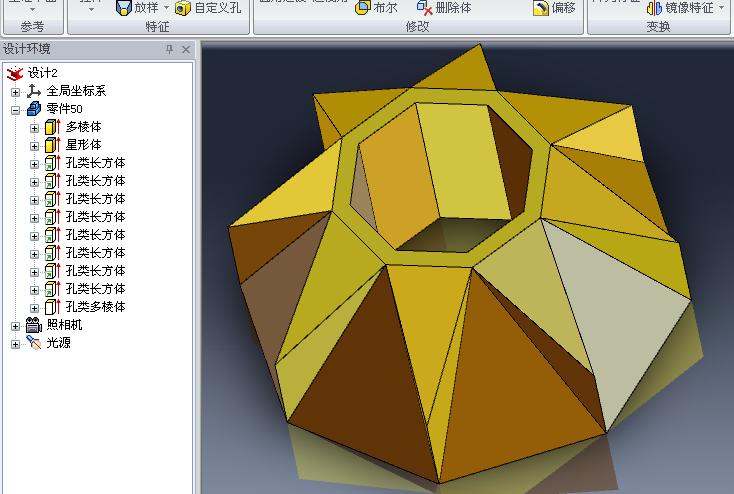The height and width of the screenshot is (494, 734).
Task: Collapse the 零件50 tree node
Action: 16,109
